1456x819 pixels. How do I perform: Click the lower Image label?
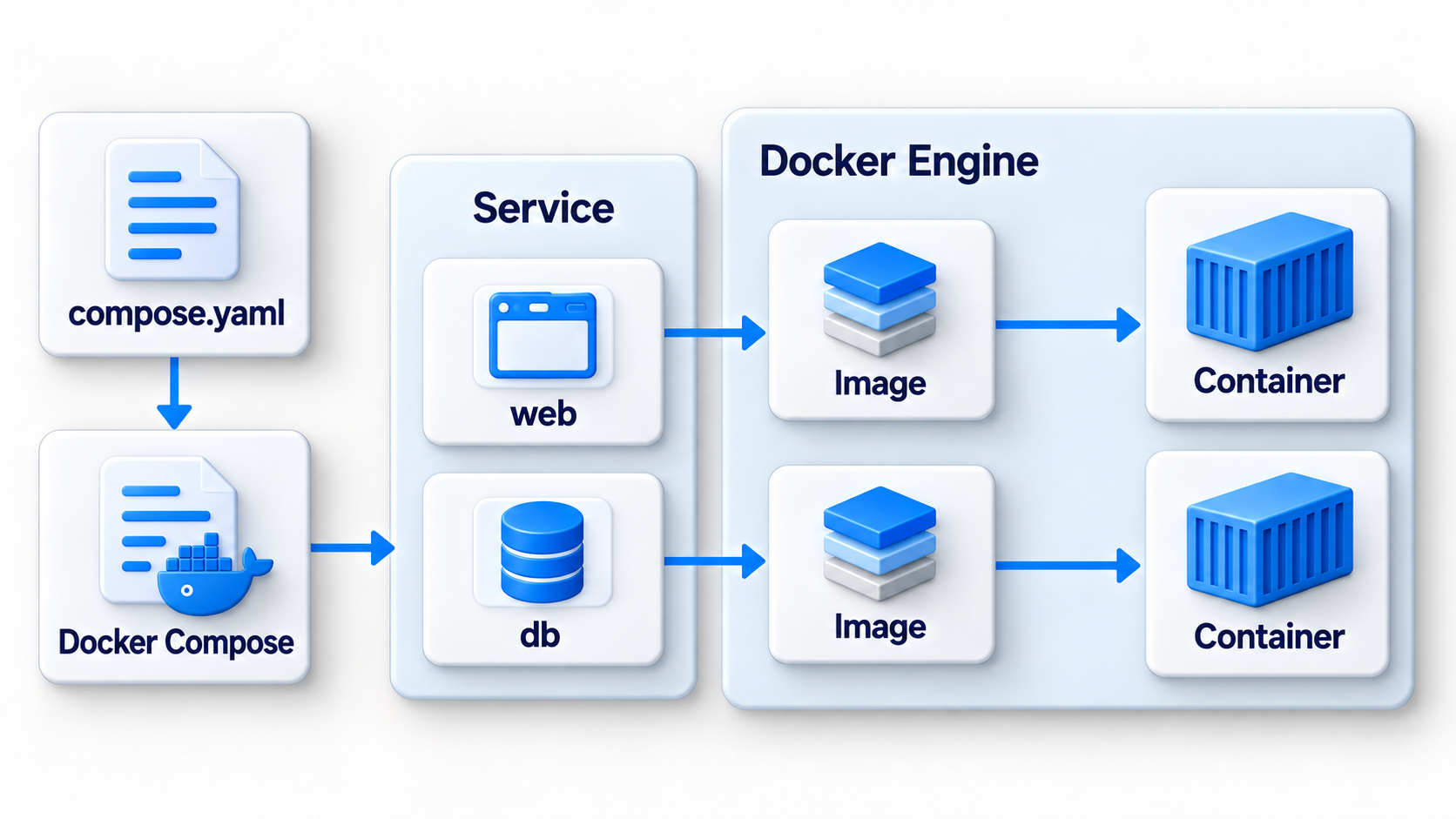click(880, 628)
